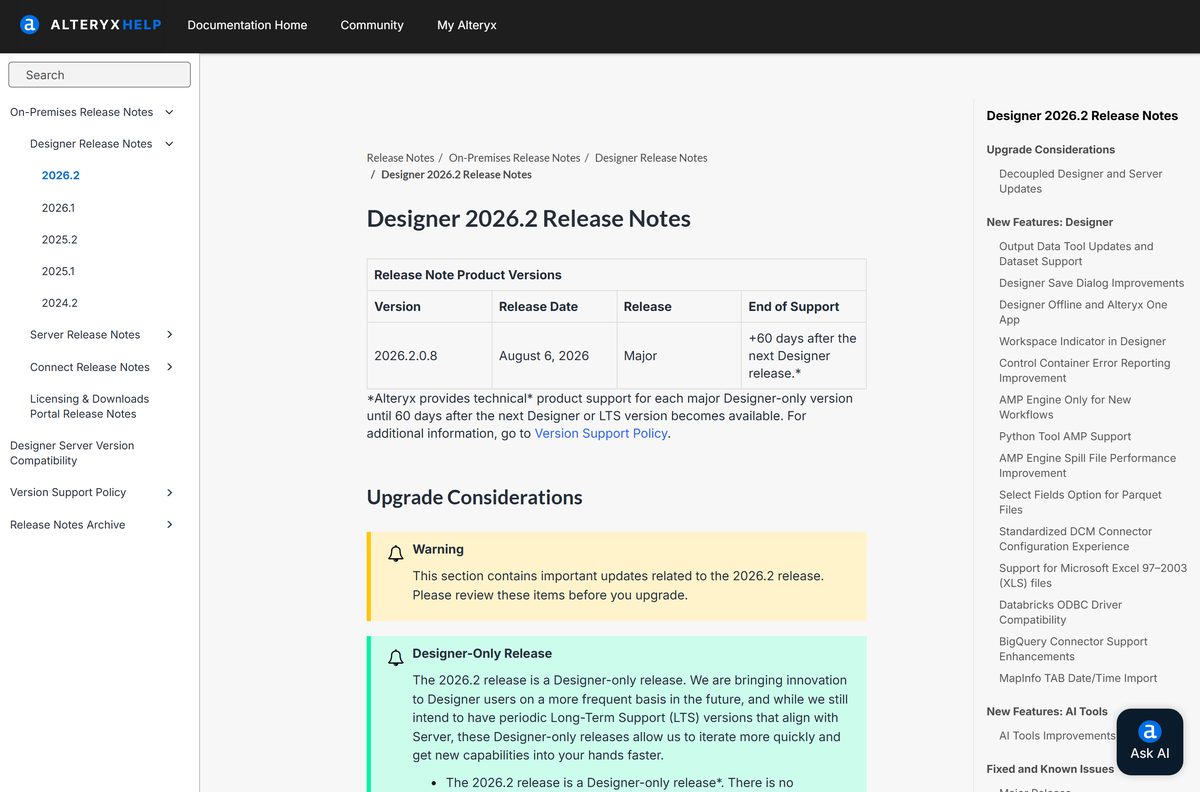This screenshot has height=792, width=1200.
Task: Jump to New Features: Designer section
Action: [x=1049, y=222]
